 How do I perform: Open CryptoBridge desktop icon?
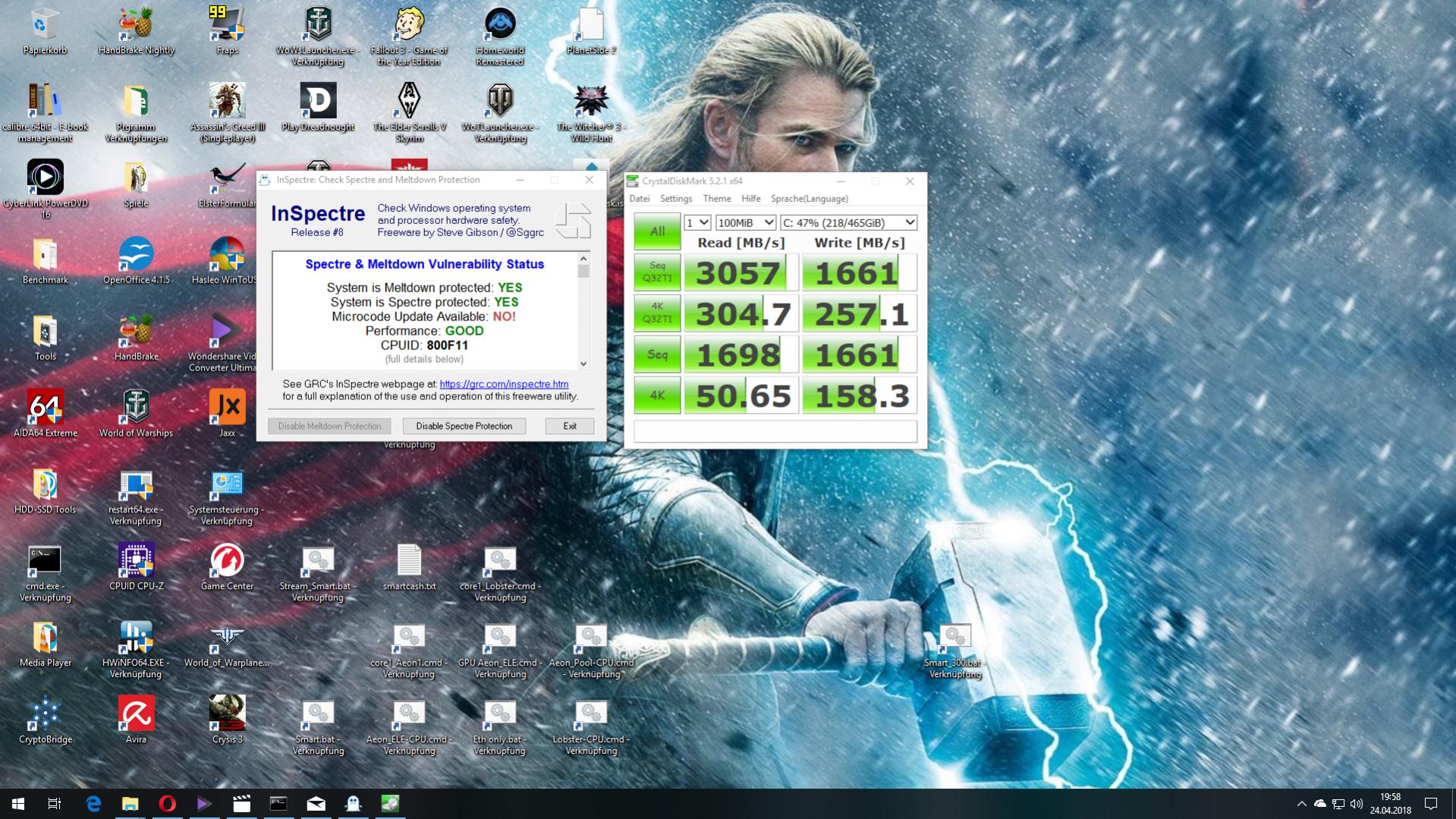click(45, 719)
